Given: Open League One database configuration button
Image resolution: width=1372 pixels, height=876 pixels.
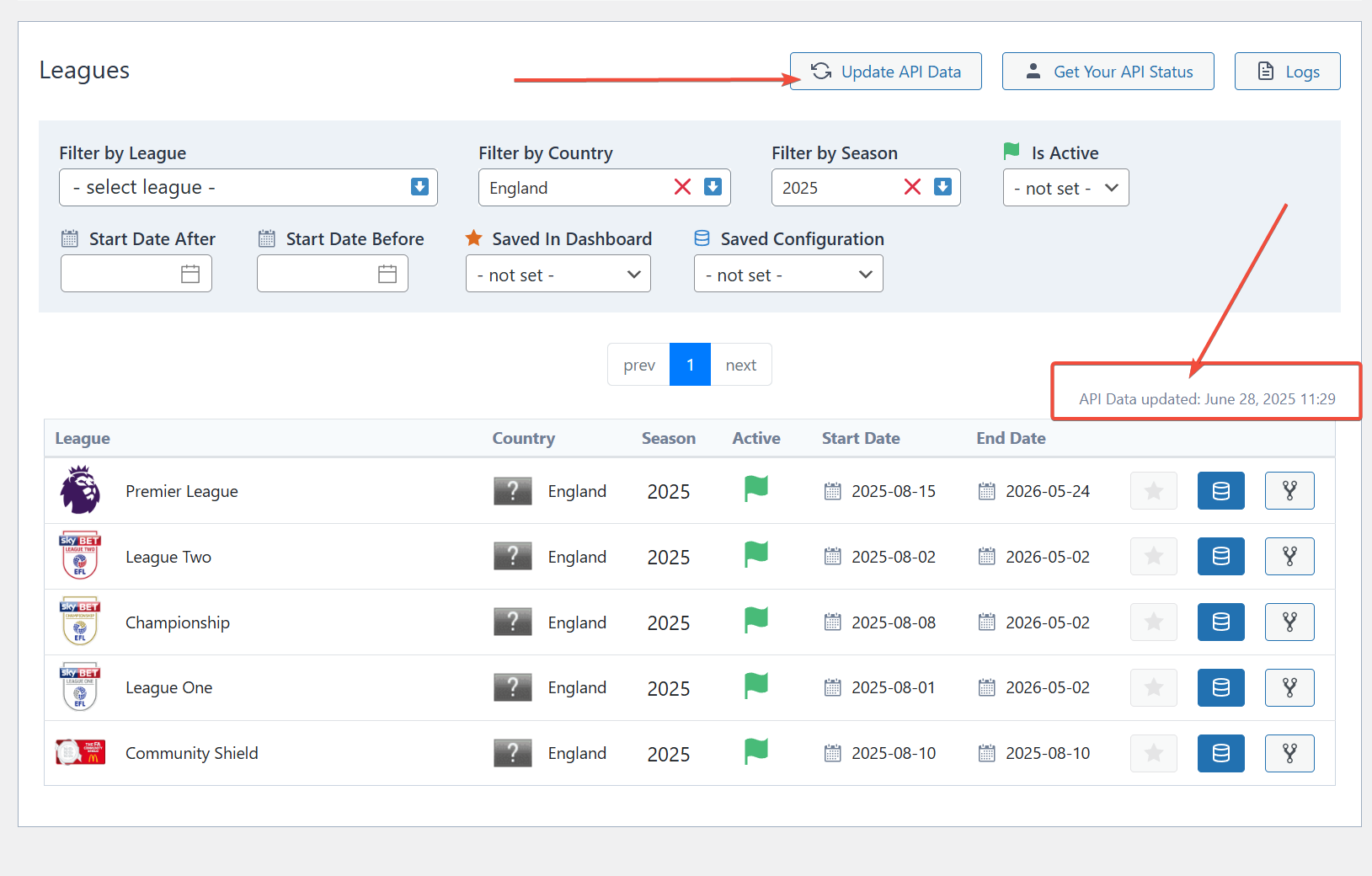Looking at the screenshot, I should click(x=1221, y=687).
